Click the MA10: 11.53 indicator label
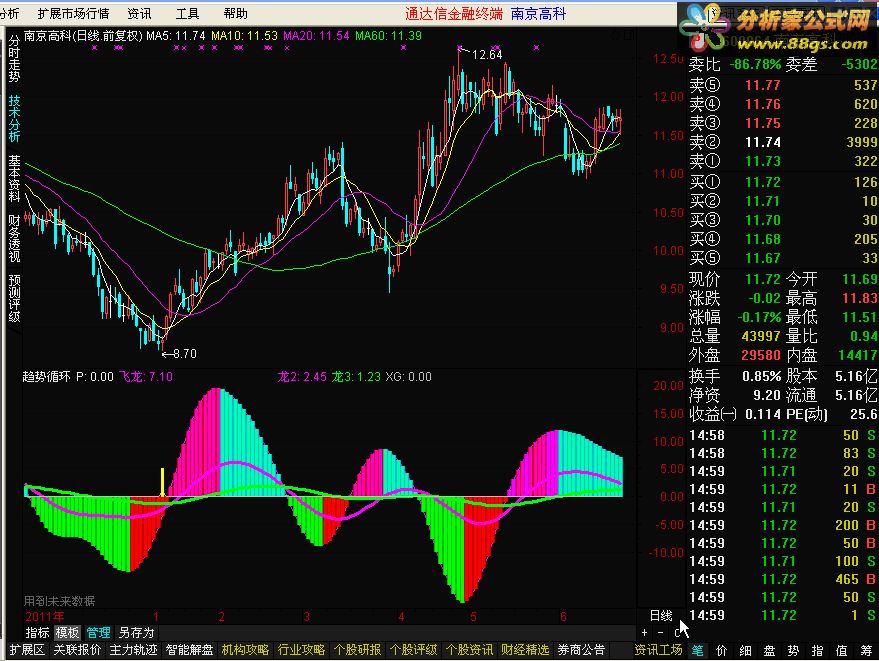The image size is (879, 661). pos(244,36)
